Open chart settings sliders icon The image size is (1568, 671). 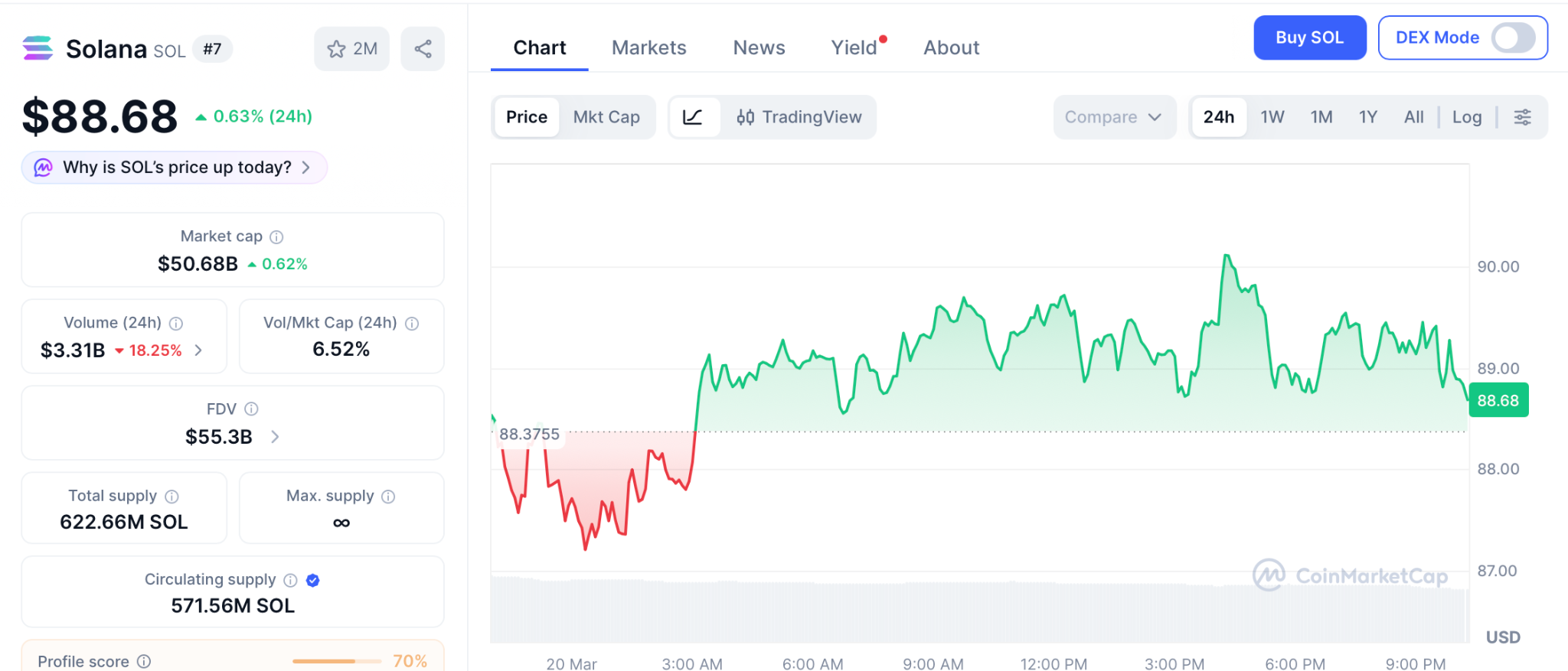(1522, 117)
